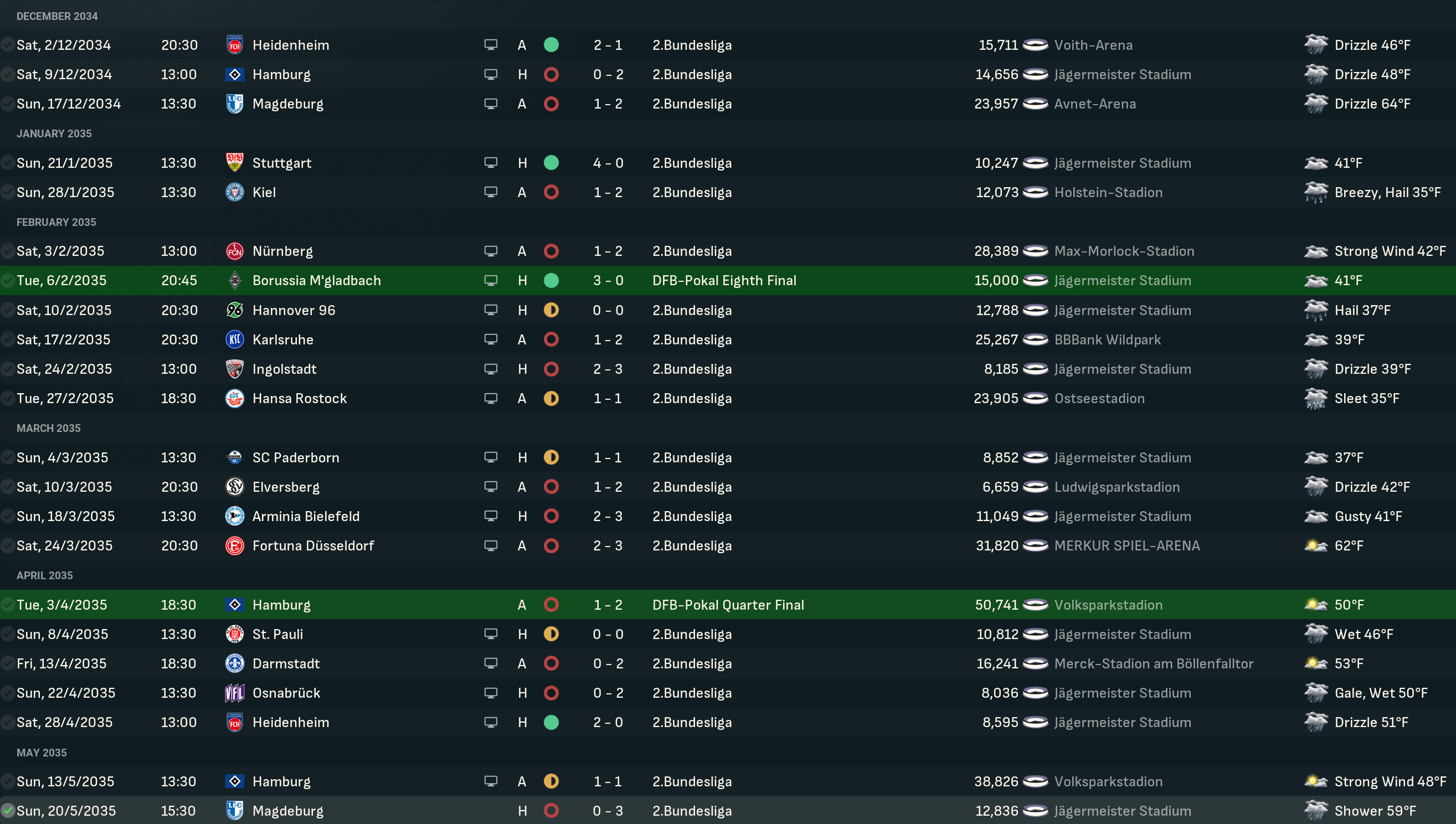Image resolution: width=1456 pixels, height=824 pixels.
Task: Toggle the checkmark beside Tue, 6/2/2035
Action: [x=8, y=281]
